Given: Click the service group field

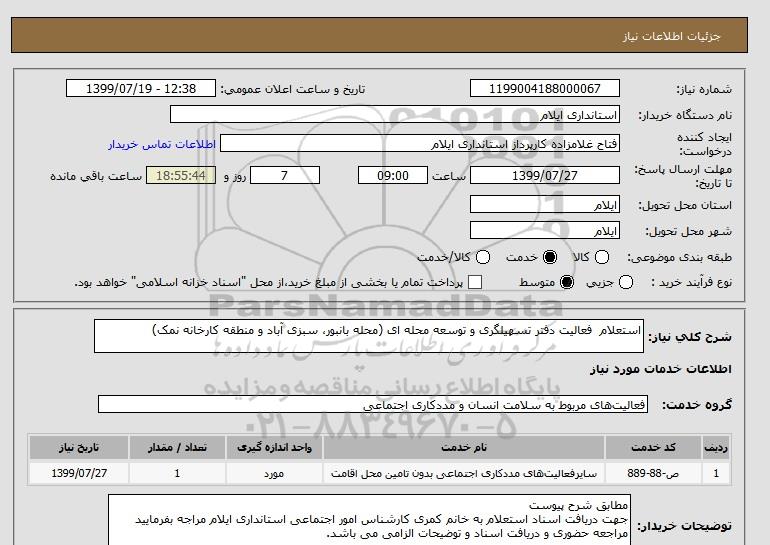Looking at the screenshot, I should [373, 404].
